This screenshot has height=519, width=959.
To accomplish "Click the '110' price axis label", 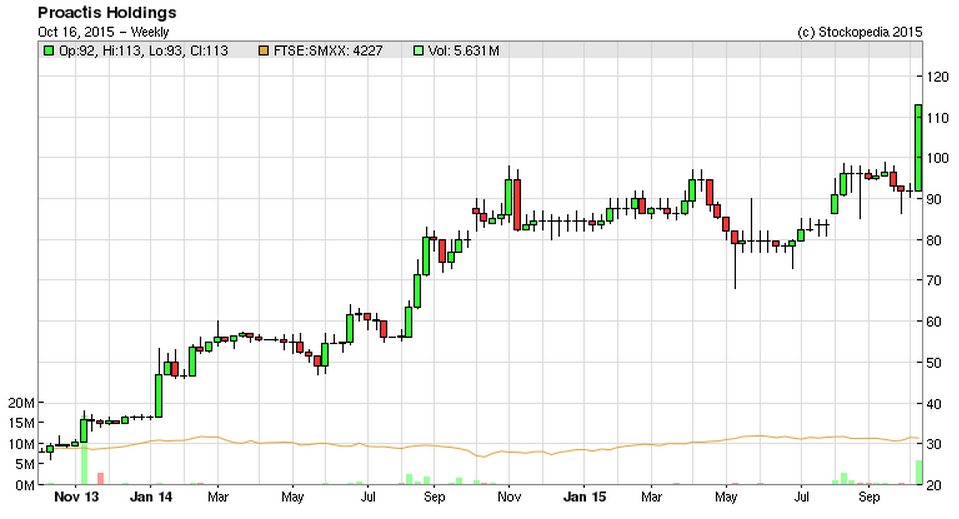I will pos(936,118).
